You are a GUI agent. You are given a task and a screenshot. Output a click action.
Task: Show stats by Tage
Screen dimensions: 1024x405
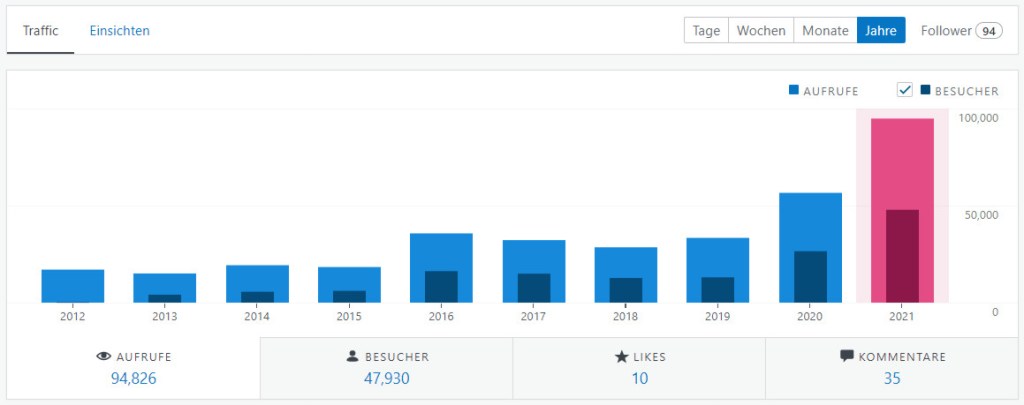pyautogui.click(x=706, y=31)
